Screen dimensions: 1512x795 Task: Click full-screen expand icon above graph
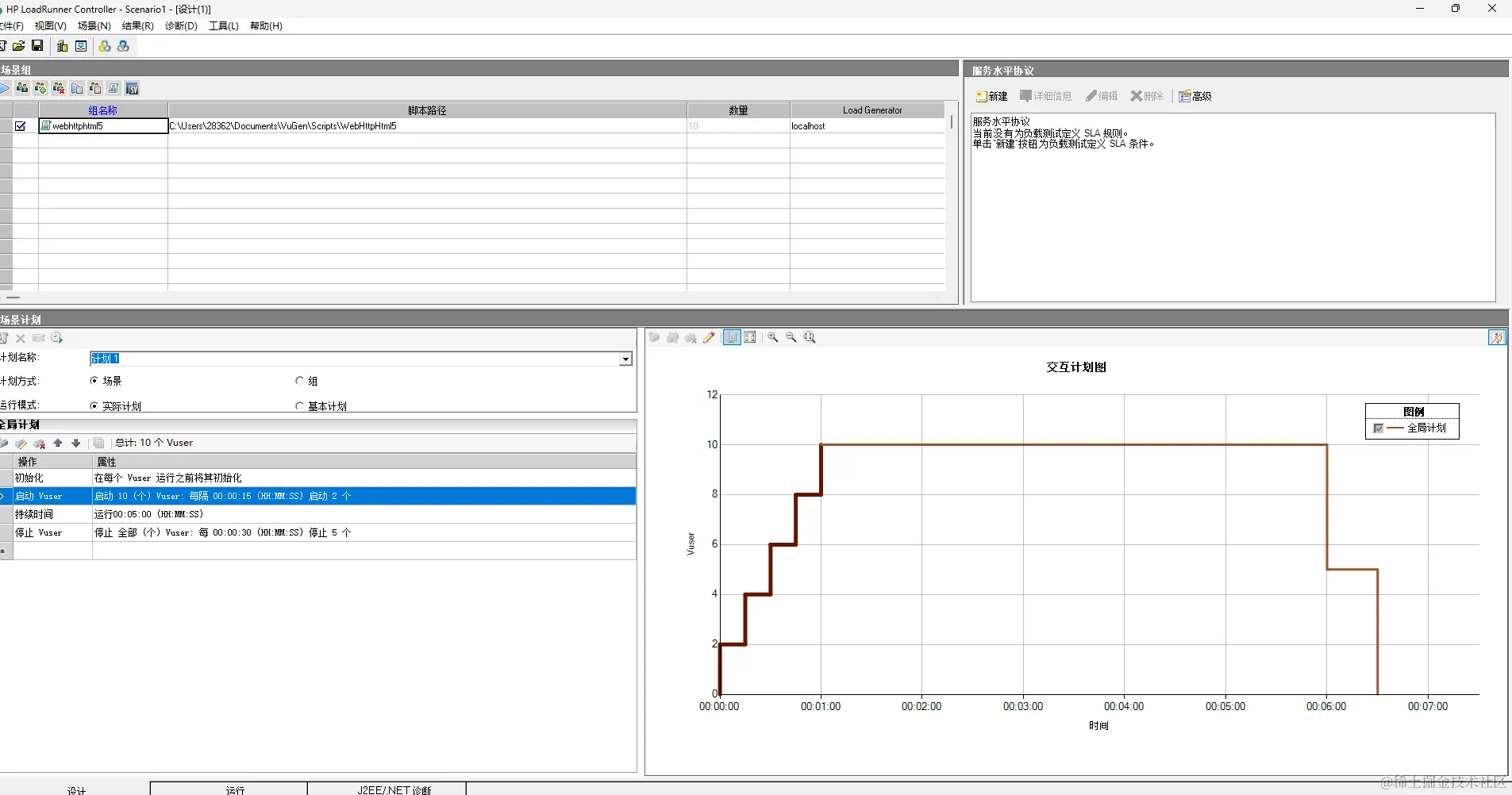point(750,338)
